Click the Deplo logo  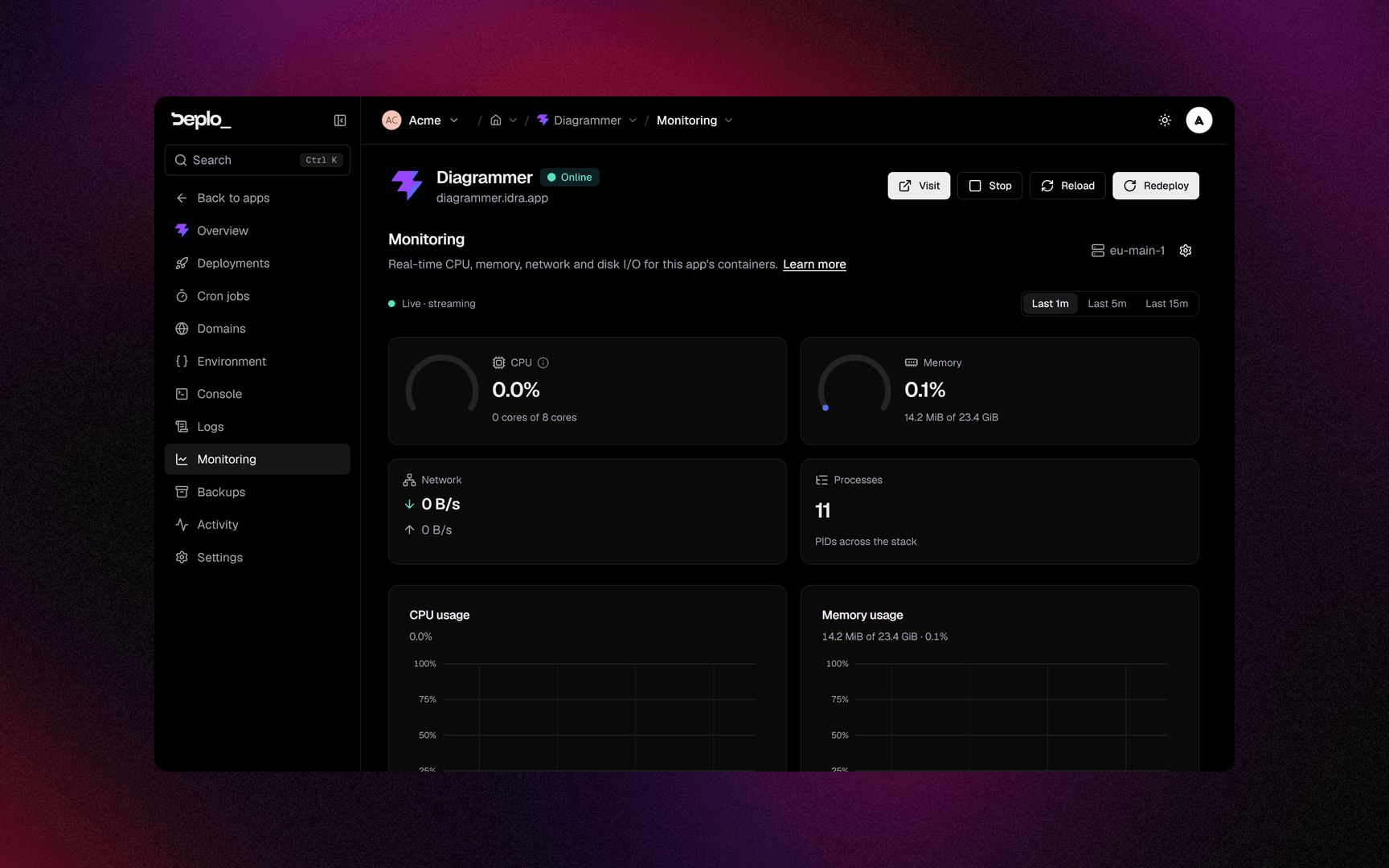click(201, 120)
